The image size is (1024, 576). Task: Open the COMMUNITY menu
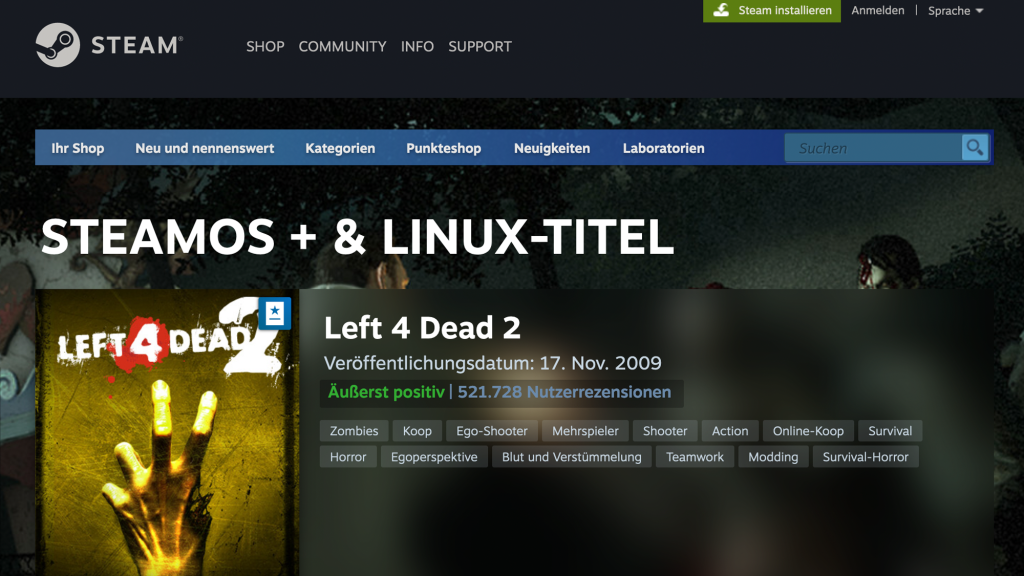coord(342,46)
